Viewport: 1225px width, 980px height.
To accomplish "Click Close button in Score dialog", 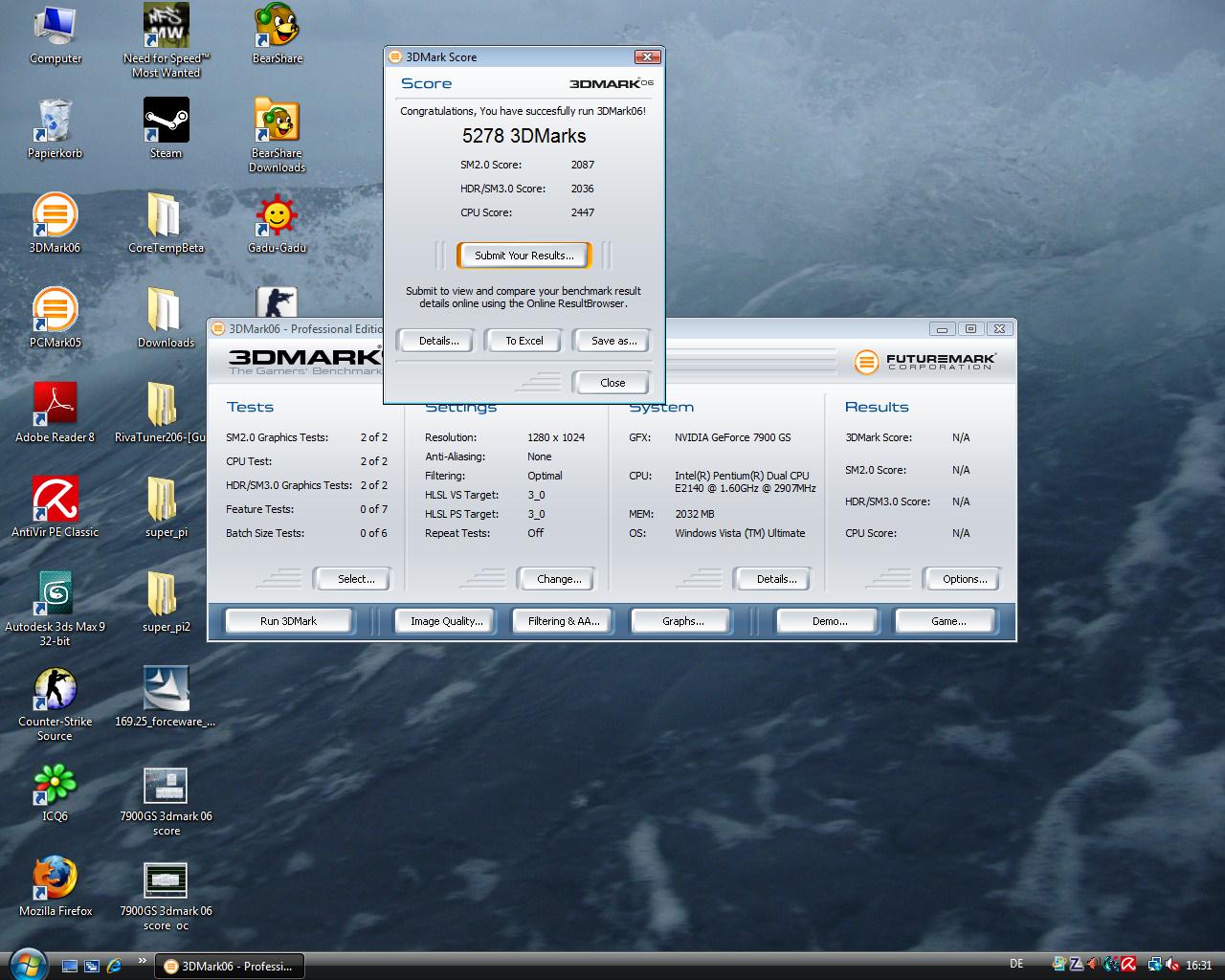I will (612, 383).
